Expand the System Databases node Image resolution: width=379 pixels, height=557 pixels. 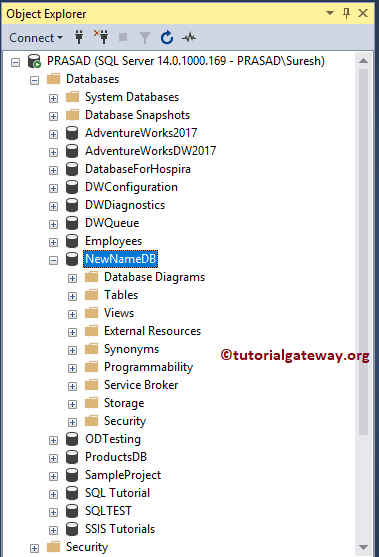coord(53,98)
